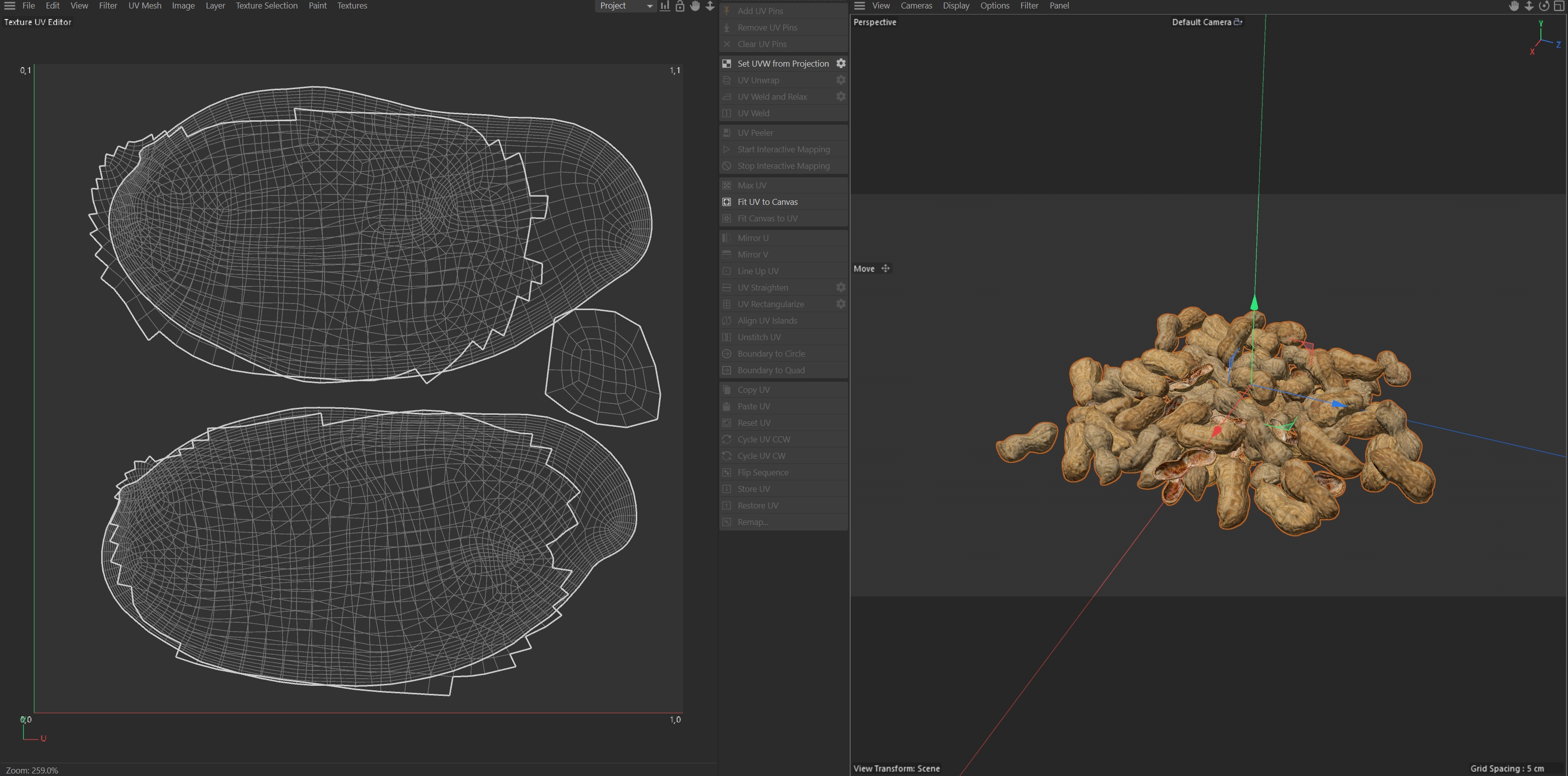This screenshot has width=1568, height=776.
Task: Click the Move tool crosshair icon
Action: 886,269
